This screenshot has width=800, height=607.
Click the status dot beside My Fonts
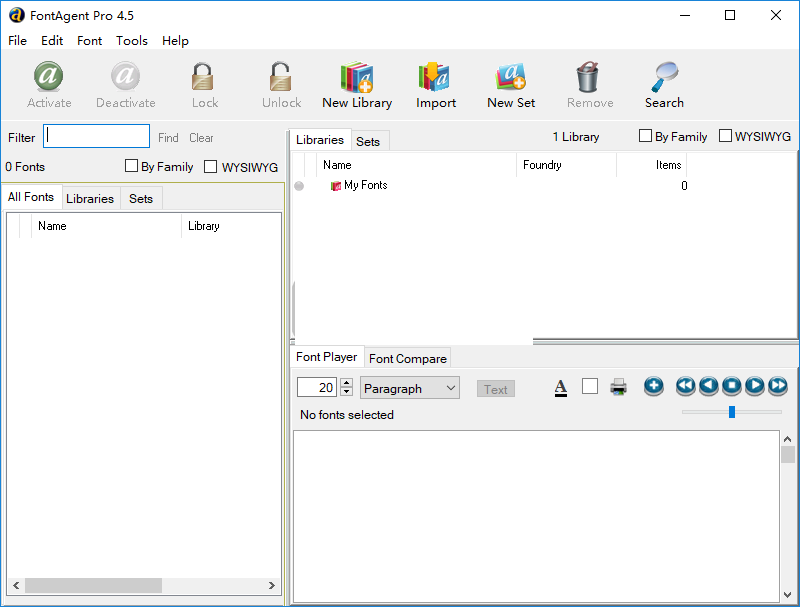click(299, 186)
